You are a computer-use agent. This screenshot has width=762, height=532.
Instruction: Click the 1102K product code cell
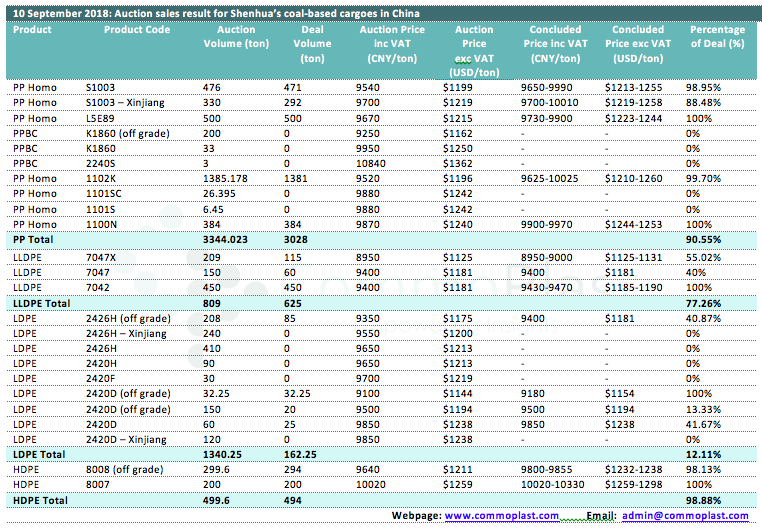(102, 178)
